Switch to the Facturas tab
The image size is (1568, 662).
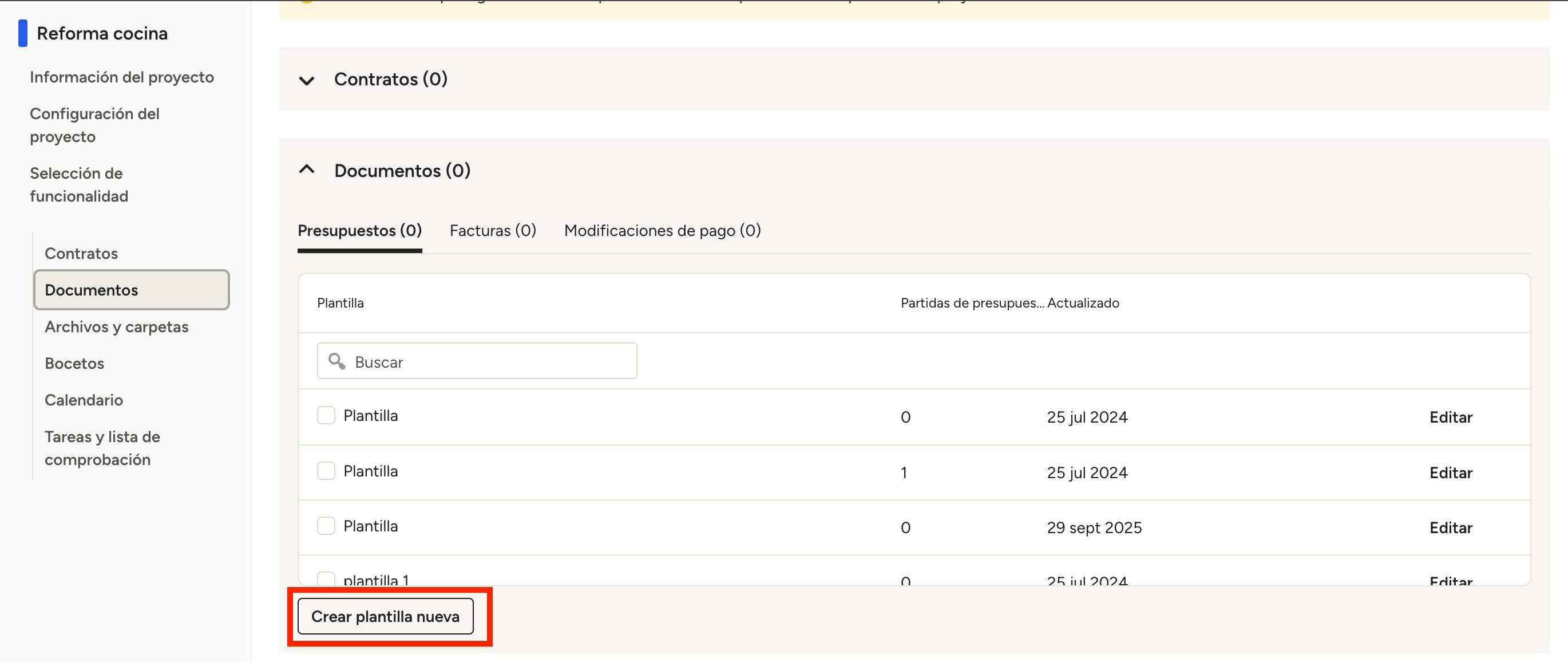coord(493,230)
